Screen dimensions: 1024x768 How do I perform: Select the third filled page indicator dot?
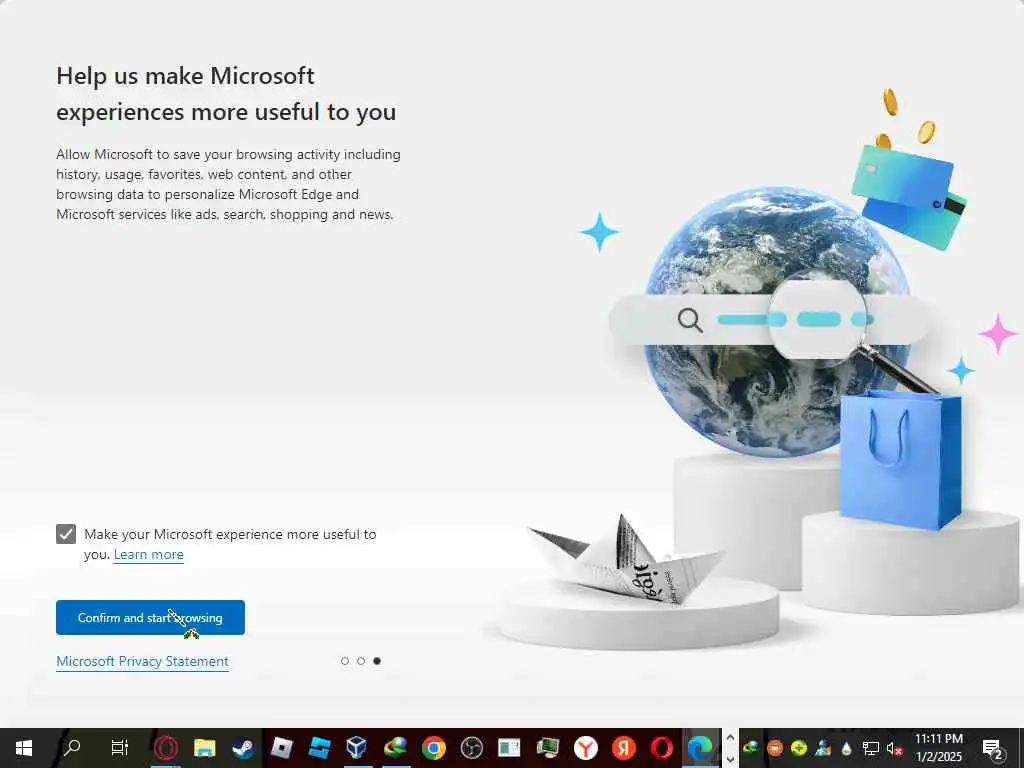[377, 661]
